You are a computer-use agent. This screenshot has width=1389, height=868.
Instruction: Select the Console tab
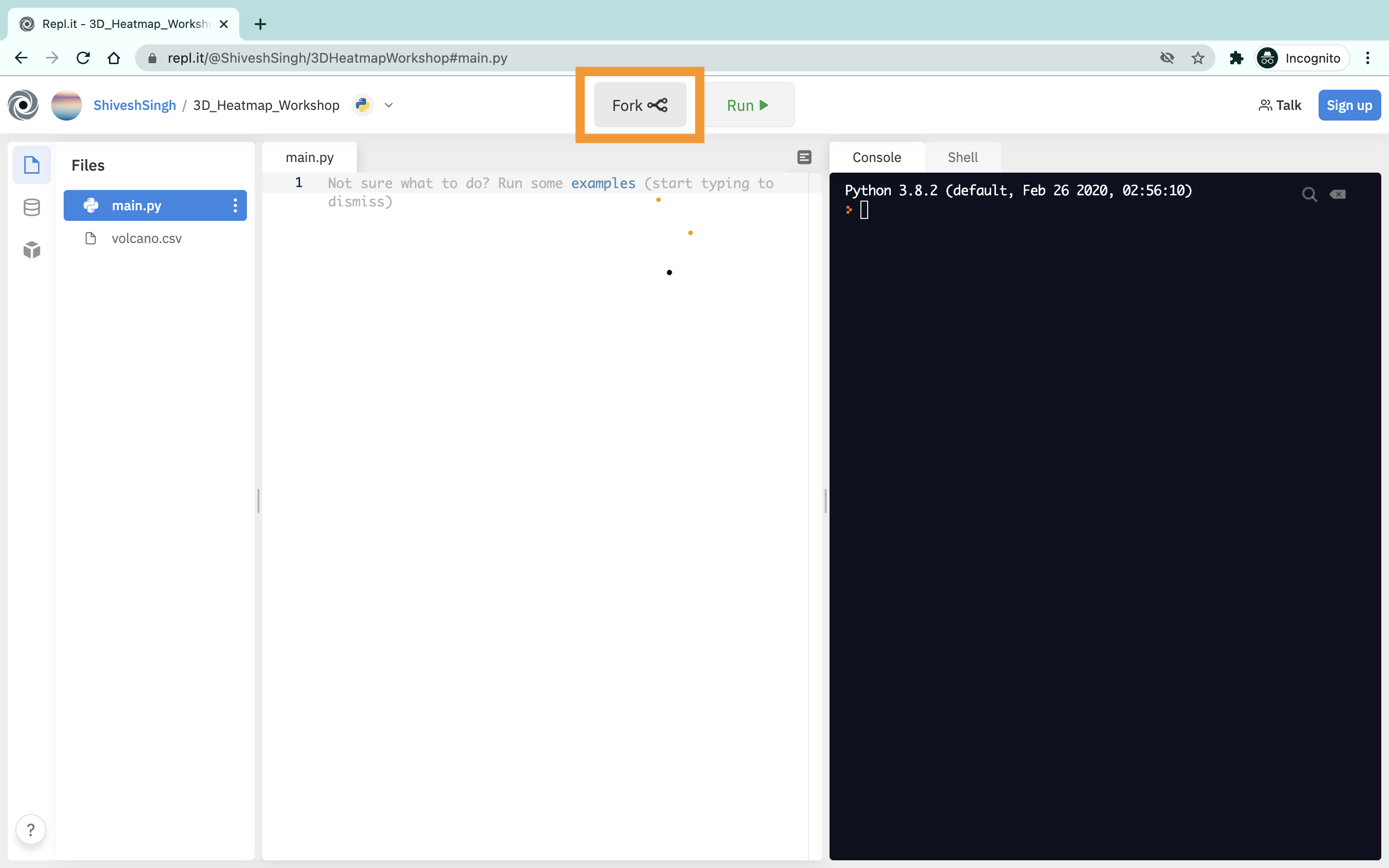tap(876, 157)
